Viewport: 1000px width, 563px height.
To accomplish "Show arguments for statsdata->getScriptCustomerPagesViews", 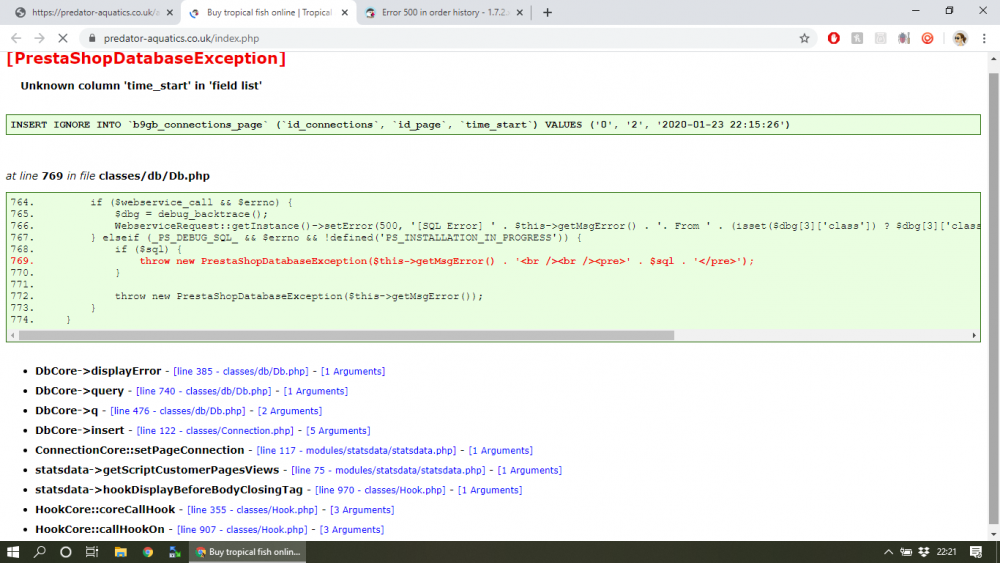I will click(x=529, y=470).
